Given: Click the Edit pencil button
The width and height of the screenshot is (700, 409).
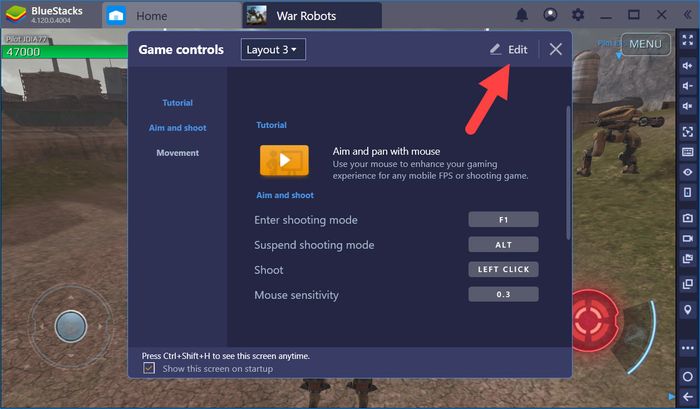Looking at the screenshot, I should [508, 49].
